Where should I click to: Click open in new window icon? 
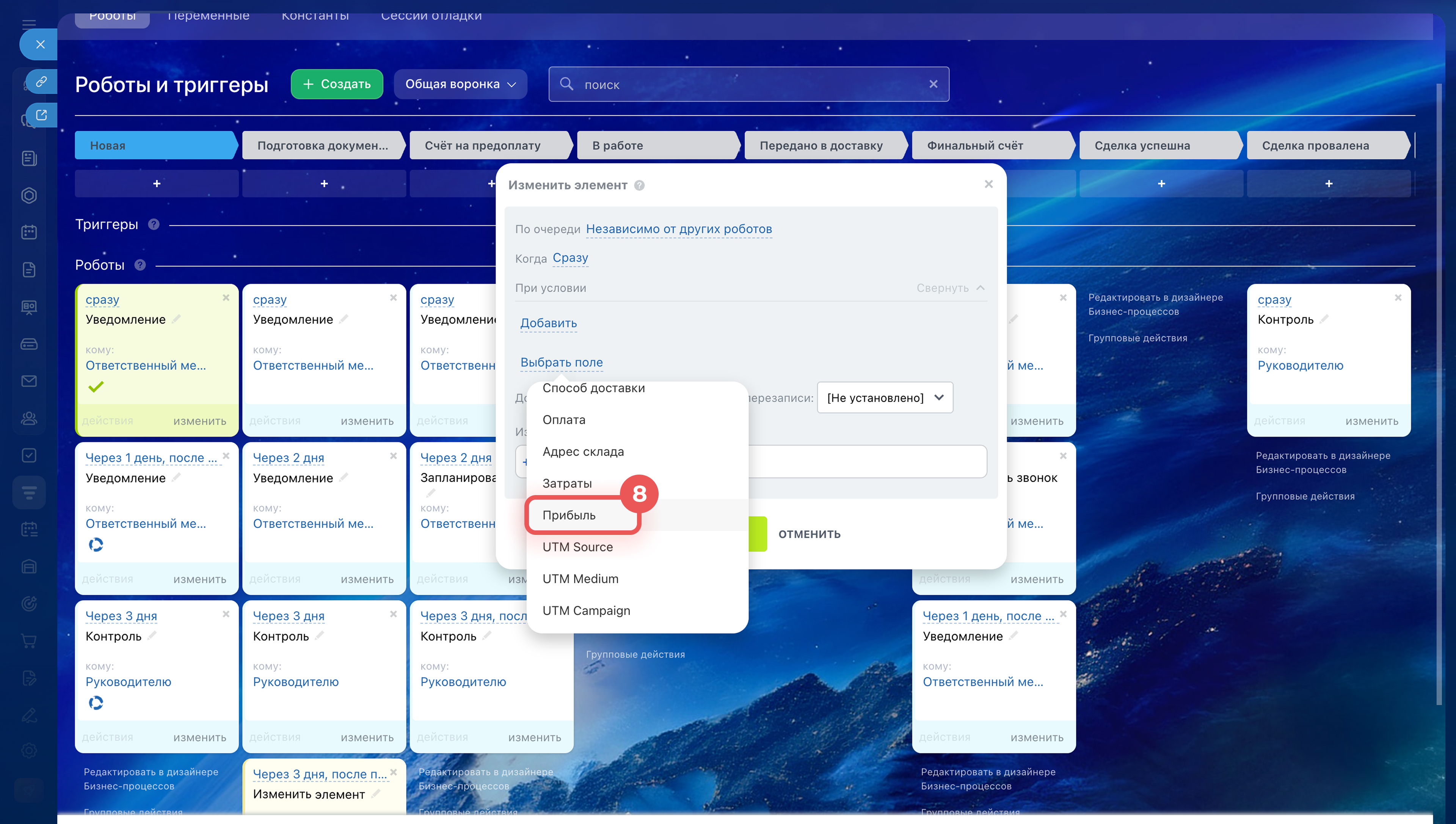pos(41,115)
